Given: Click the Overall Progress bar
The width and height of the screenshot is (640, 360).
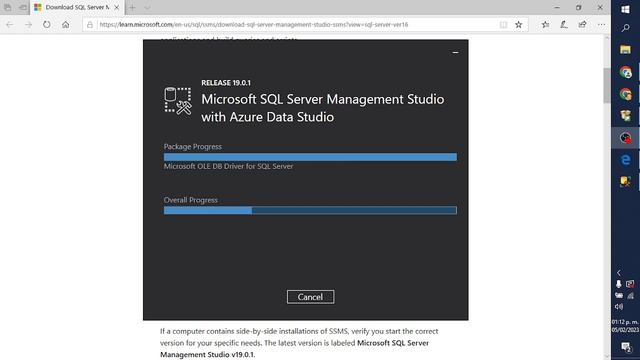Looking at the screenshot, I should [x=310, y=210].
